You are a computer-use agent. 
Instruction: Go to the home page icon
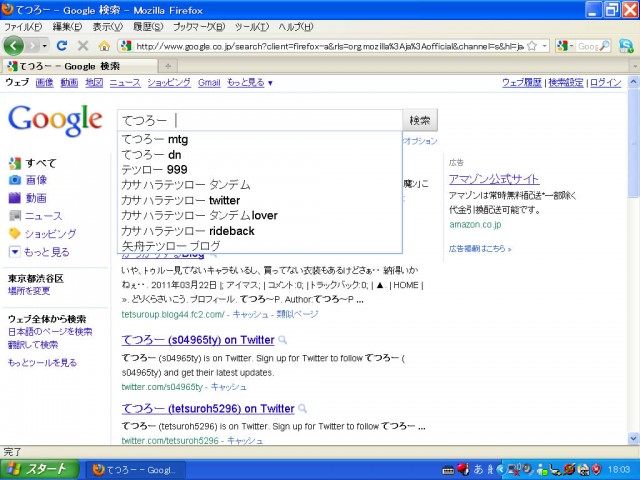click(104, 46)
